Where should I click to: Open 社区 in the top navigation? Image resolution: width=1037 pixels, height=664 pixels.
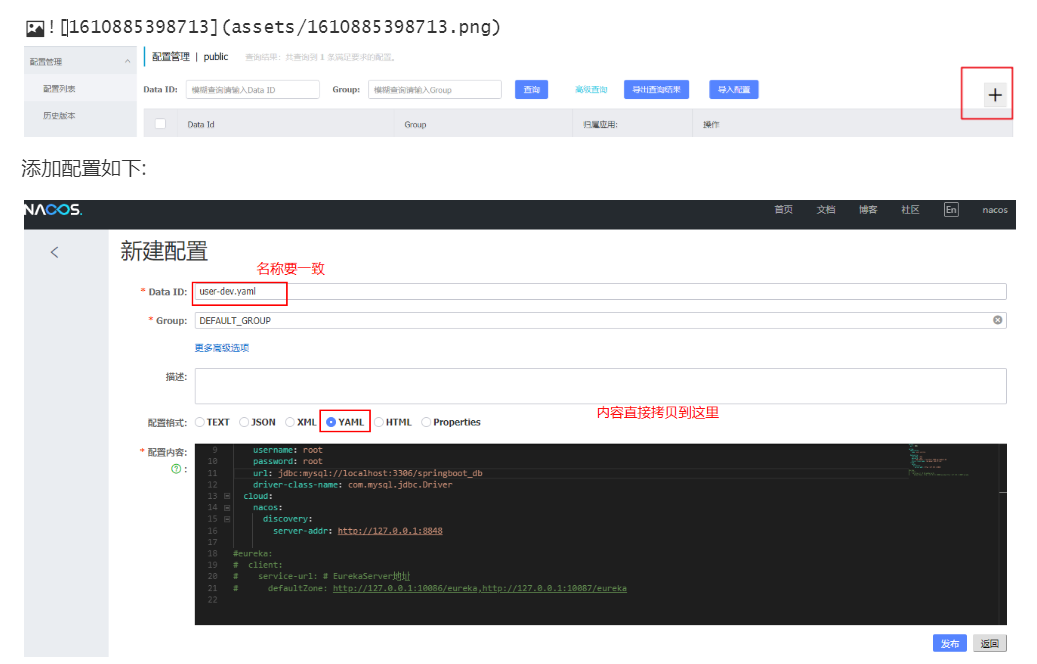[x=911, y=210]
